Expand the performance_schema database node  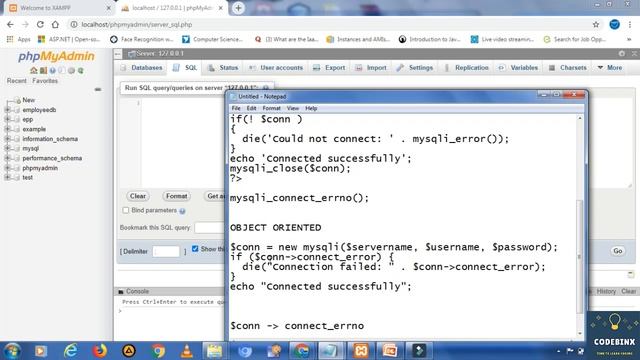click(x=7, y=158)
